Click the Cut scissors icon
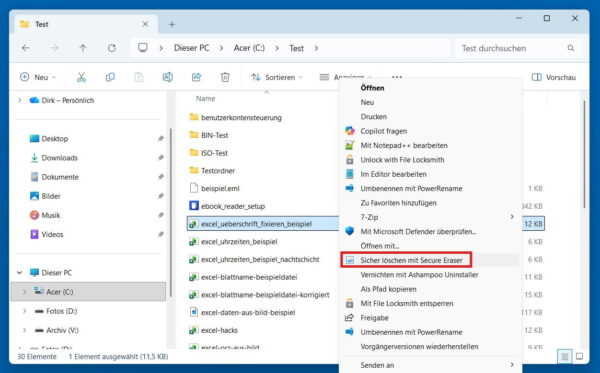The height and width of the screenshot is (373, 600). [81, 77]
